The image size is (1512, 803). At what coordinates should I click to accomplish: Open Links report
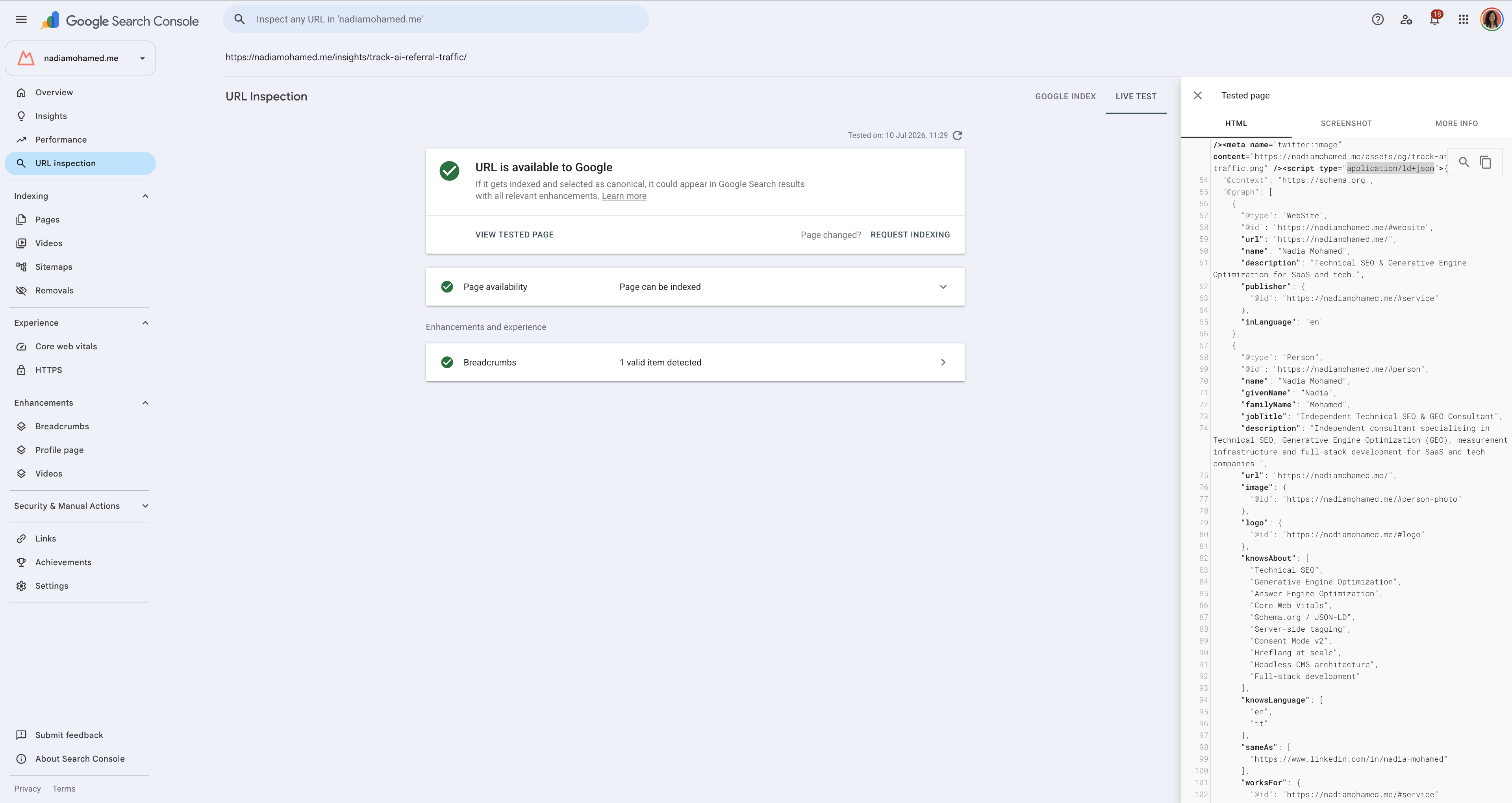click(80, 538)
